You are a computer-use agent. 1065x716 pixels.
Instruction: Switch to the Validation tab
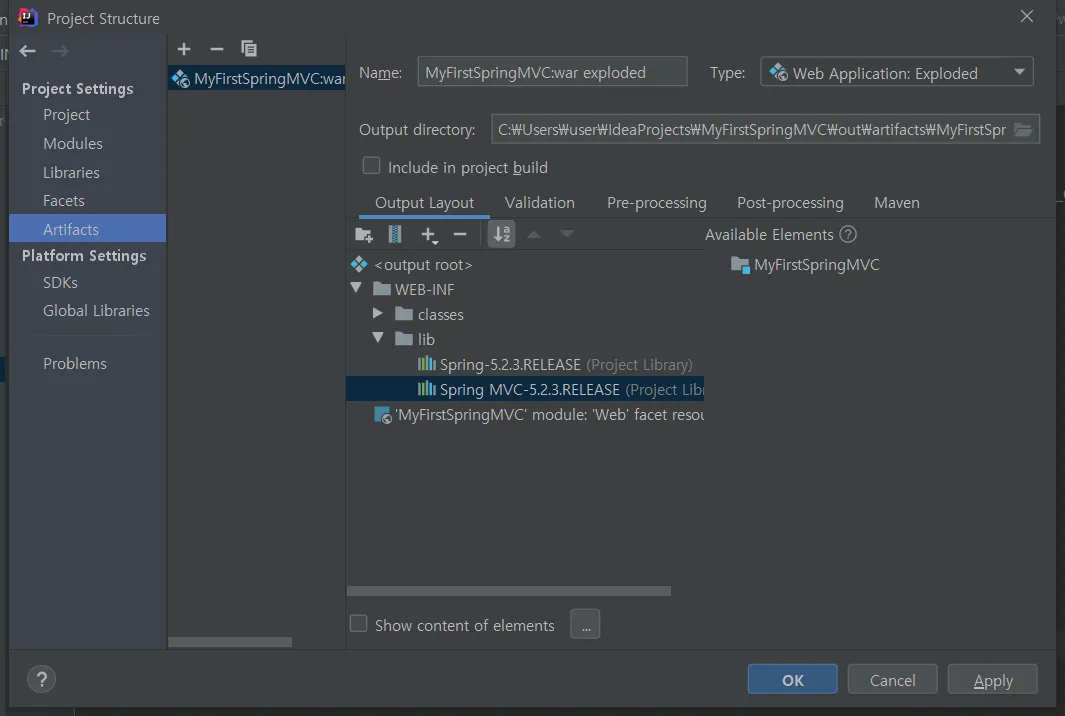pyautogui.click(x=539, y=202)
